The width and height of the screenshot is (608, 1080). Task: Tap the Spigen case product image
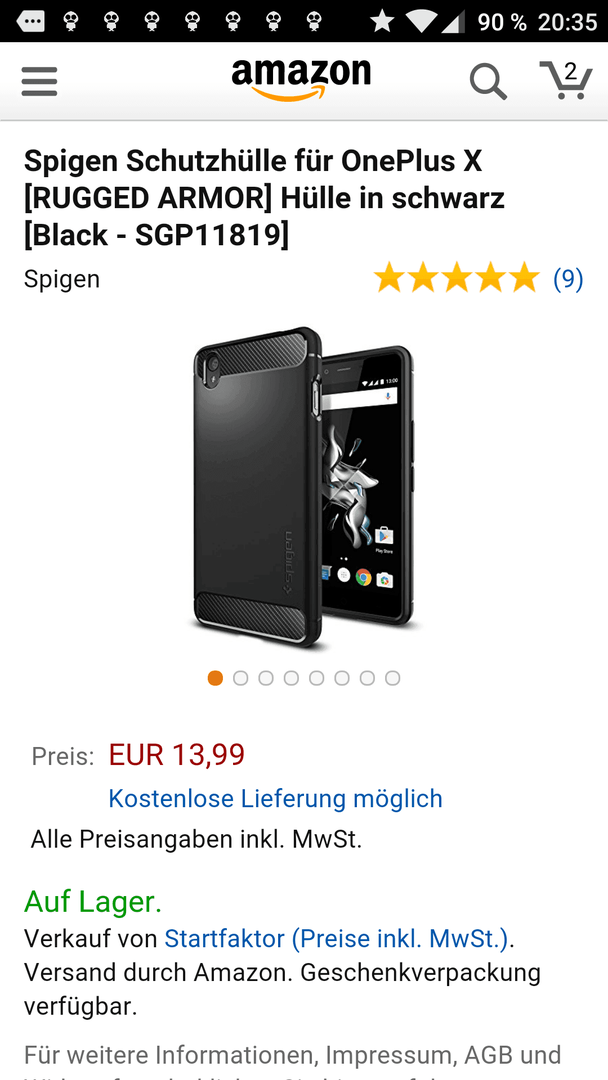coord(304,488)
